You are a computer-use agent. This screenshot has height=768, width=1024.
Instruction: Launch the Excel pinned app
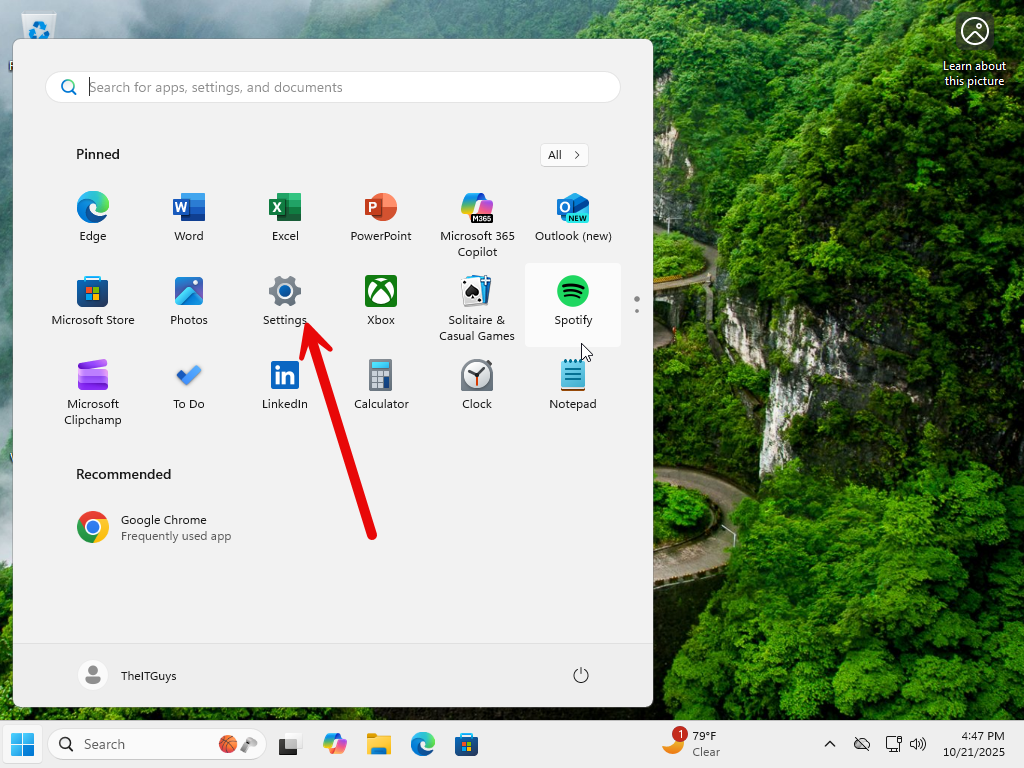(285, 215)
